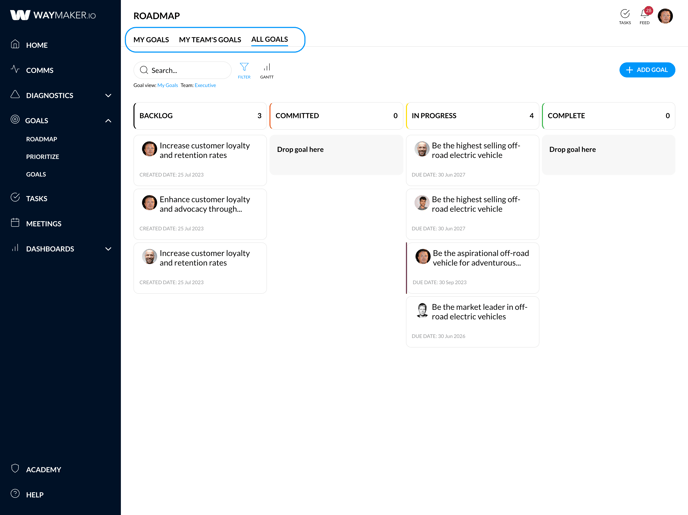Click the Meetings calendar icon
688x515 pixels.
pos(15,222)
